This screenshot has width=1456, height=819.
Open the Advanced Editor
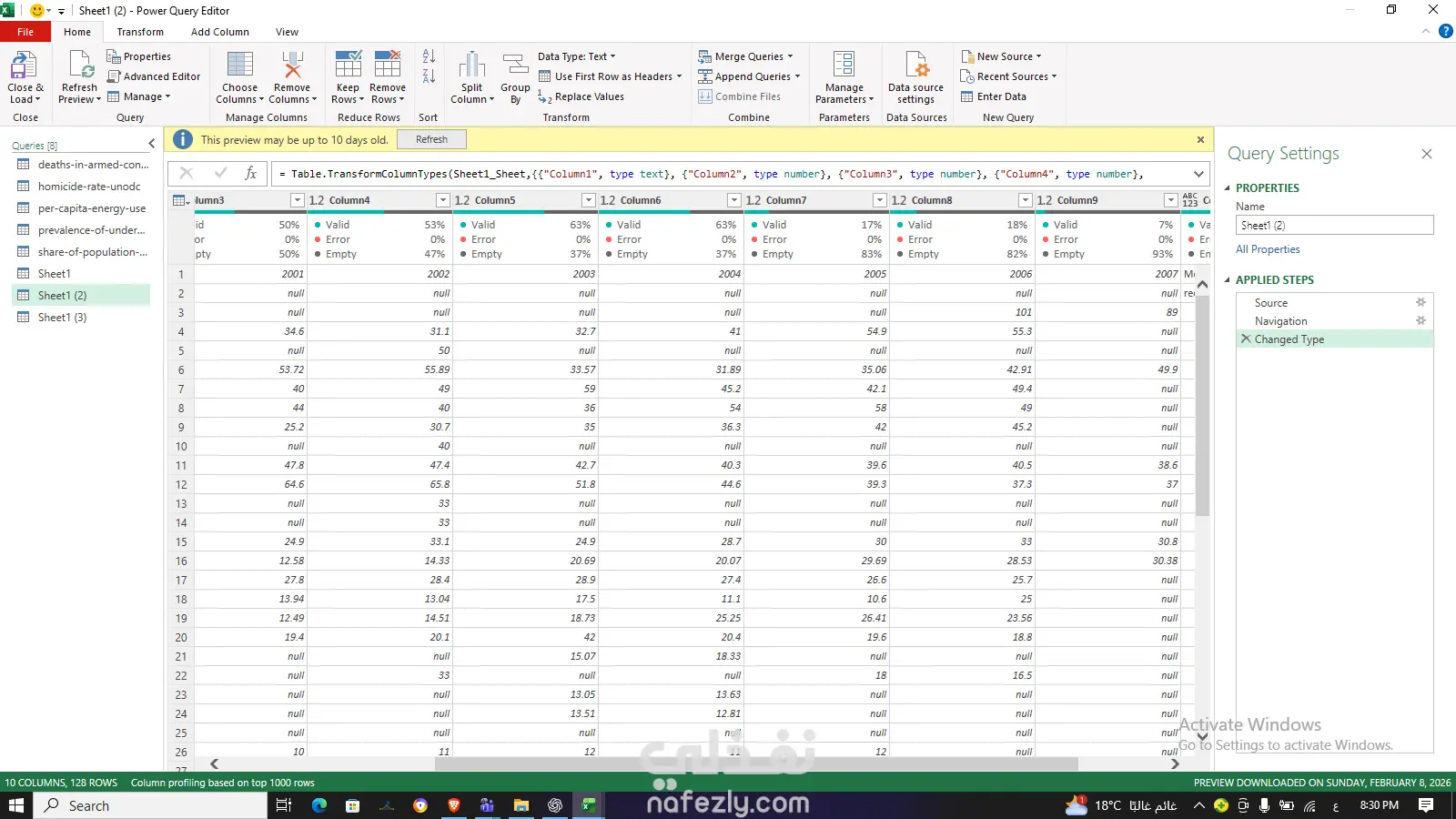coord(154,76)
